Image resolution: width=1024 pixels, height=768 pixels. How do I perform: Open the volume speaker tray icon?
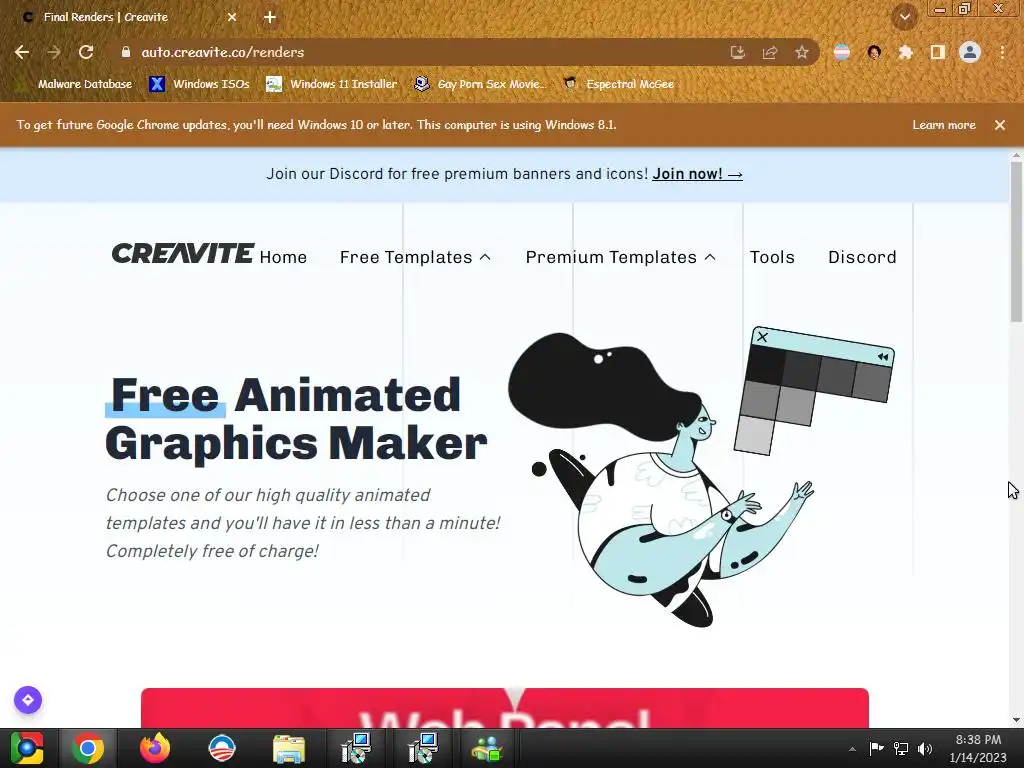pyautogui.click(x=925, y=748)
